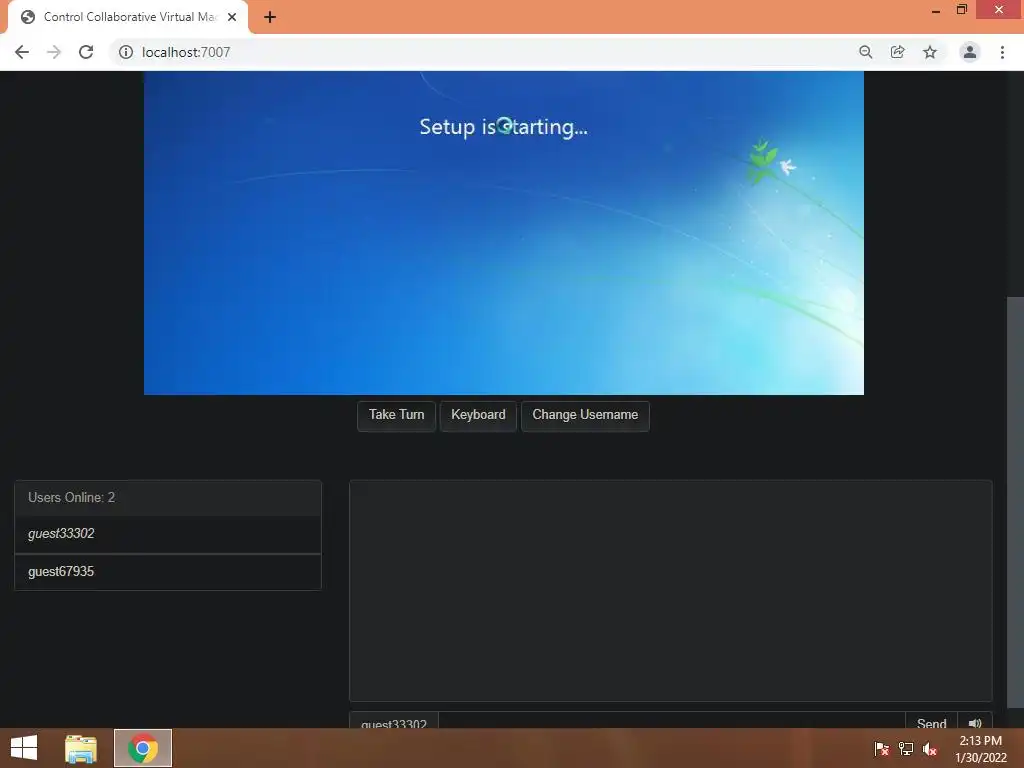Toggle chat sound speaker icon
This screenshot has height=768, width=1024.
[x=975, y=721]
